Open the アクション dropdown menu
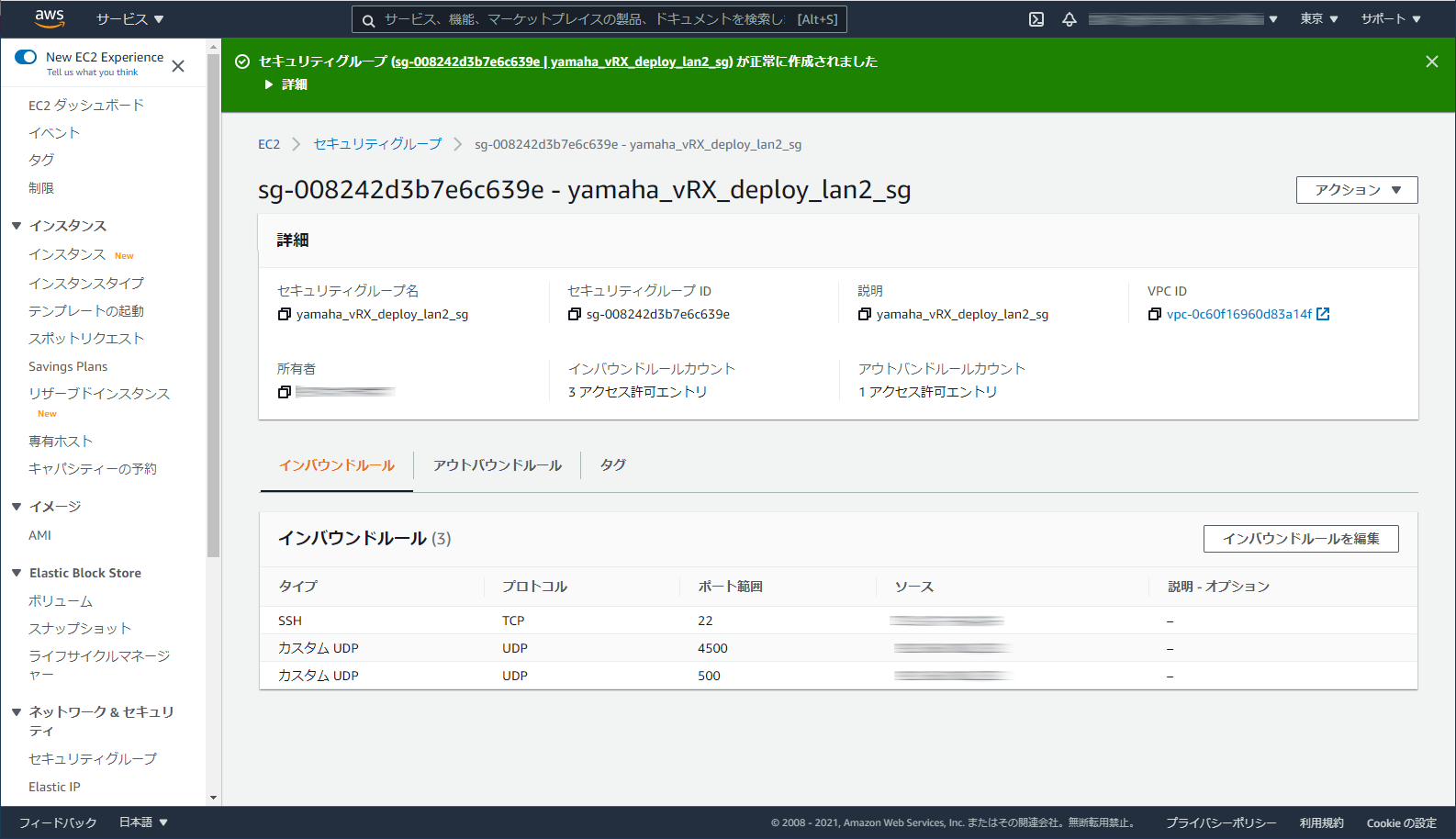Viewport: 1456px width, 839px height. tap(1356, 190)
